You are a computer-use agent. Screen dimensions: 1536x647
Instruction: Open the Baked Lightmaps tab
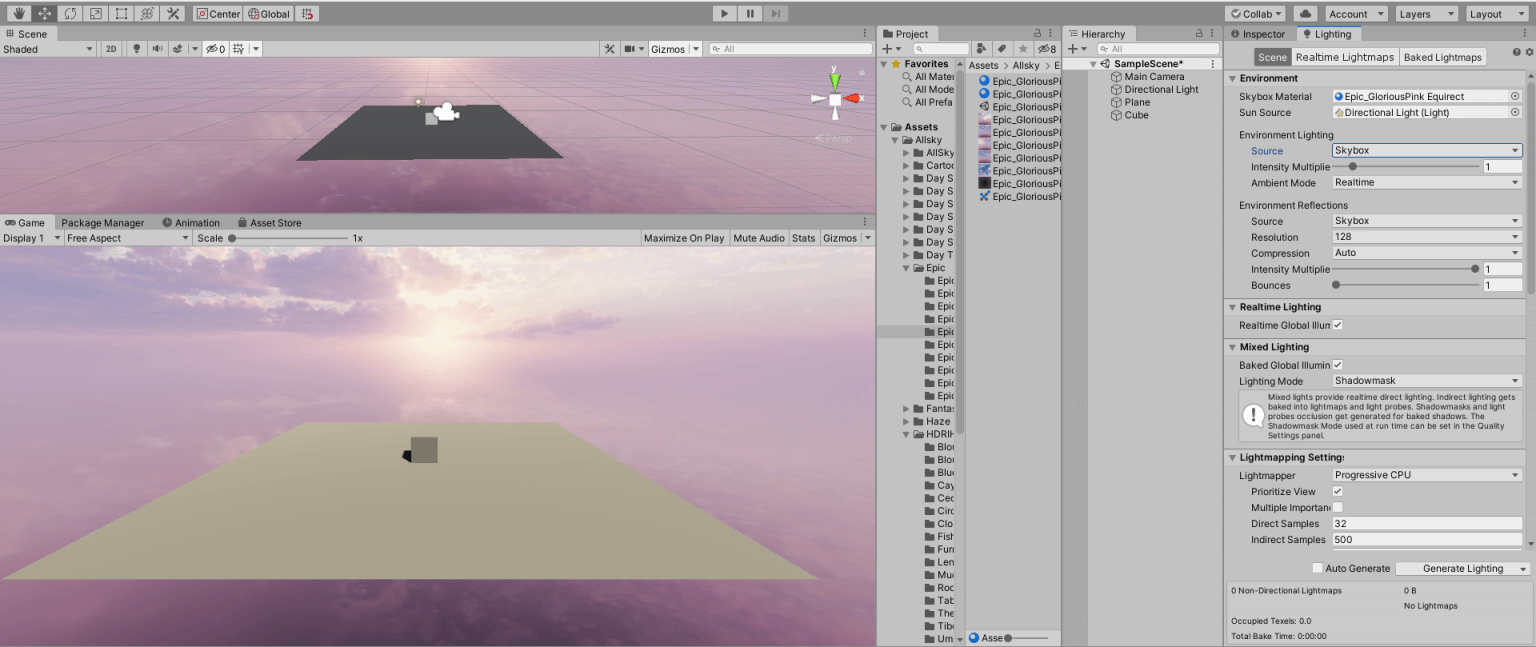[x=1443, y=57]
